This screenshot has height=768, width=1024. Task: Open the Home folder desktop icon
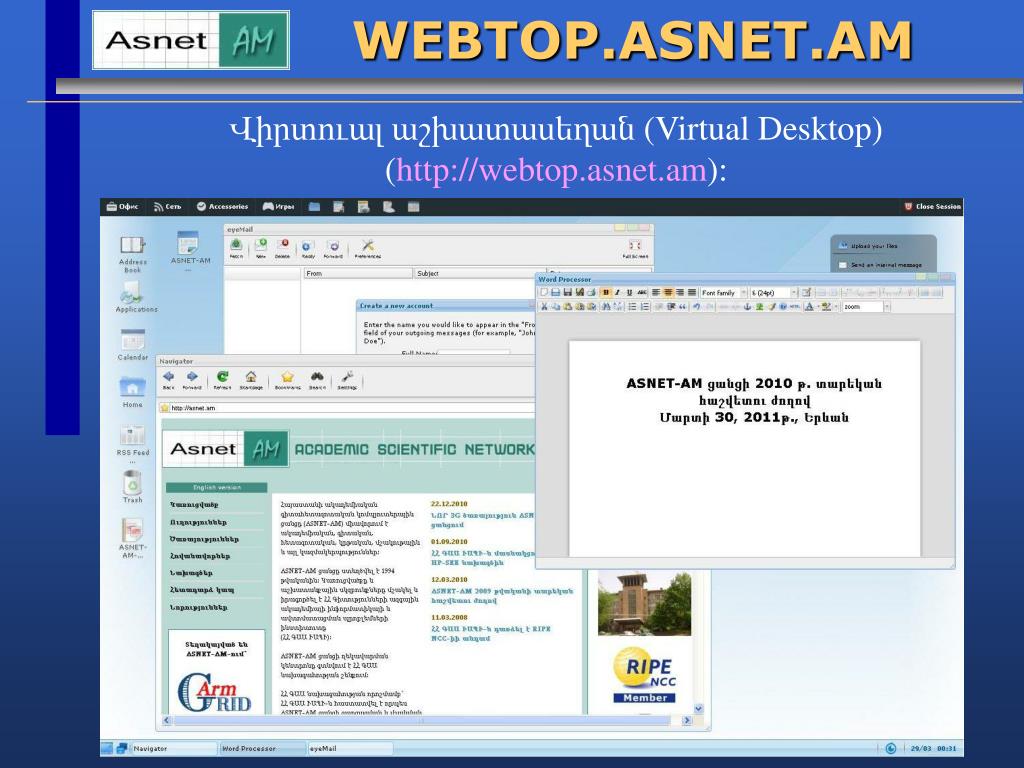pyautogui.click(x=133, y=392)
